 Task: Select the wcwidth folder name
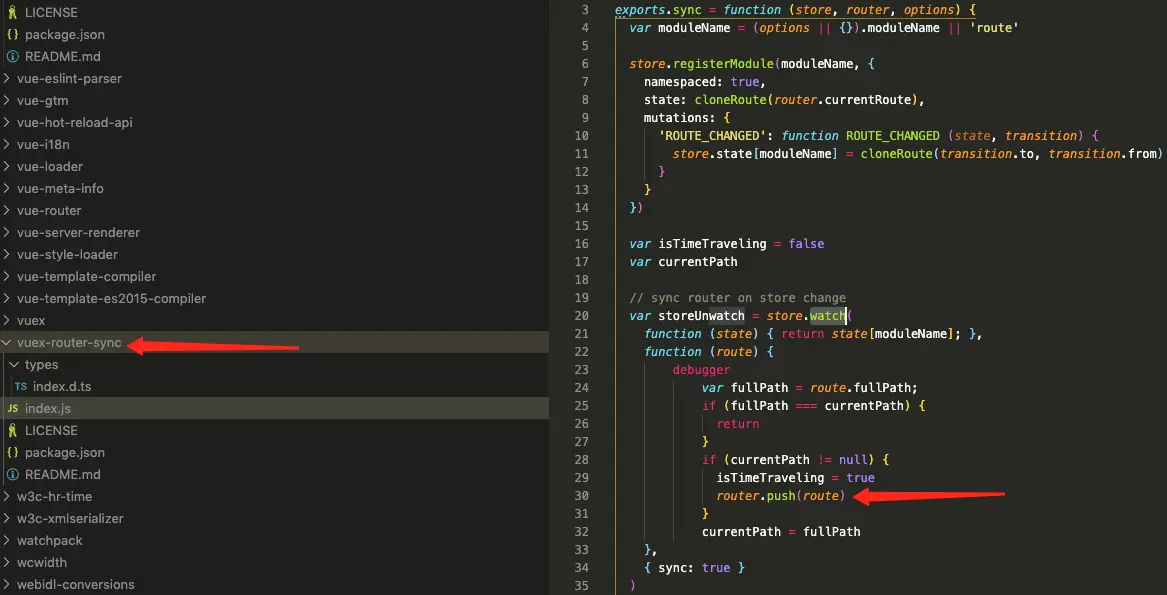coord(40,562)
